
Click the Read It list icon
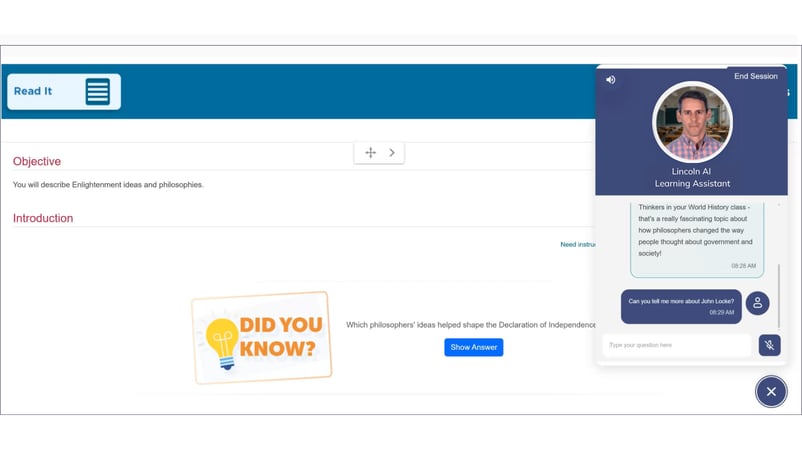[97, 91]
